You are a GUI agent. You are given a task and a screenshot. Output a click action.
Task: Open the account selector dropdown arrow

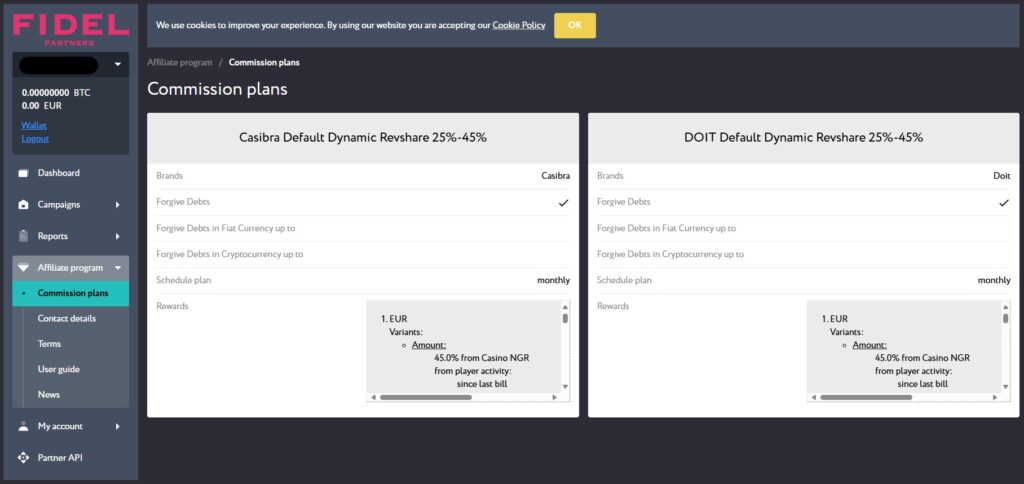click(118, 65)
